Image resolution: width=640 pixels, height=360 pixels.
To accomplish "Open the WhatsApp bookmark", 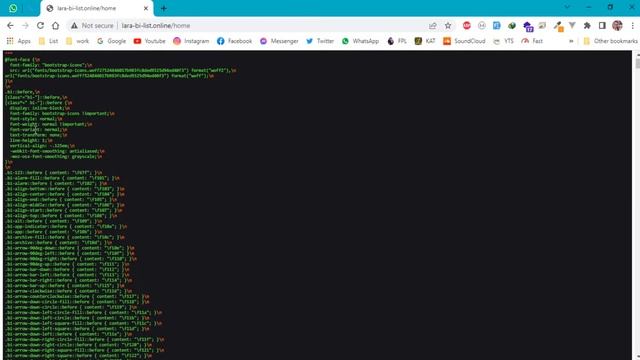I will point(360,41).
